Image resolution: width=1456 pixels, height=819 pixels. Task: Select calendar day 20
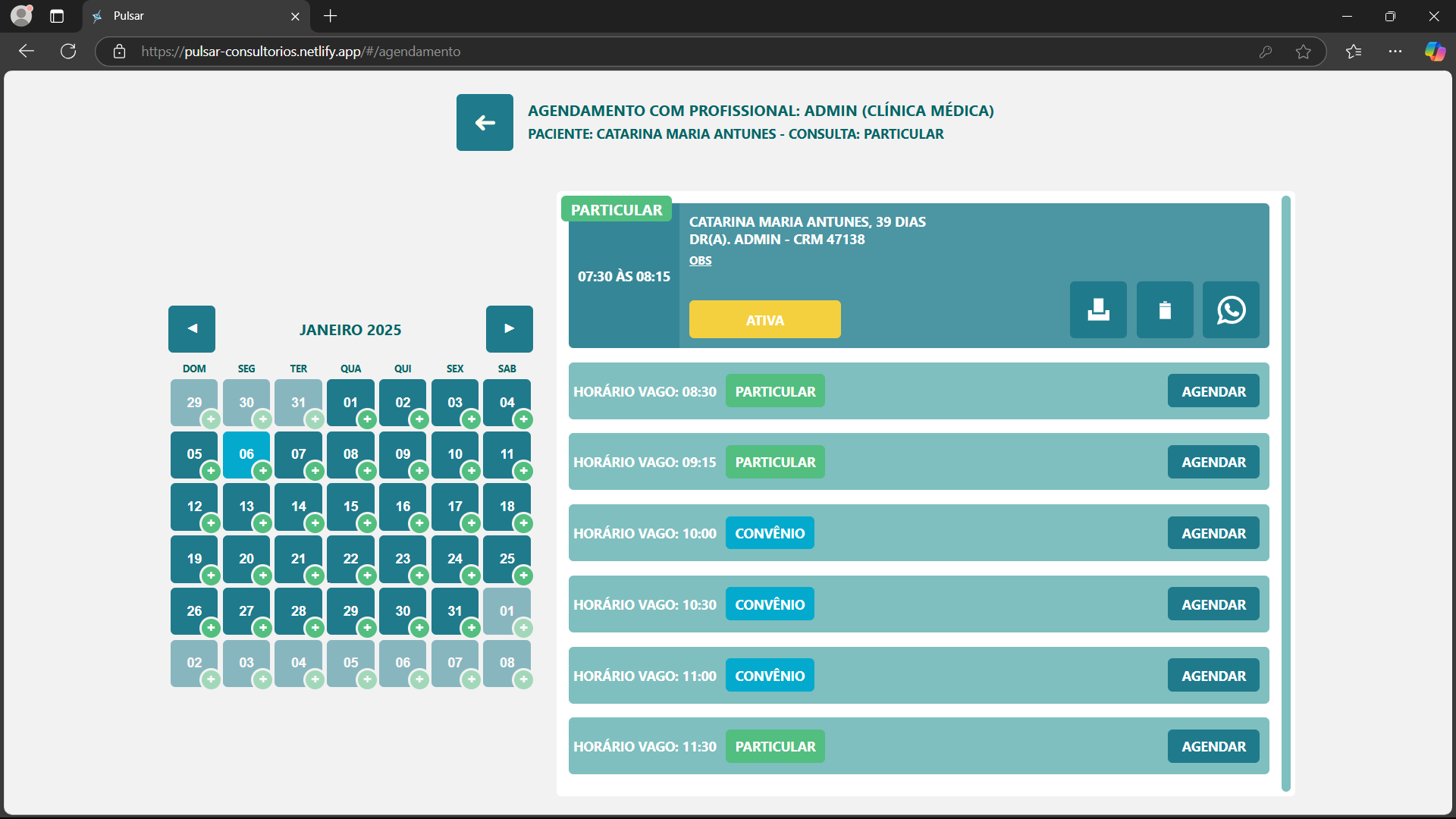246,558
